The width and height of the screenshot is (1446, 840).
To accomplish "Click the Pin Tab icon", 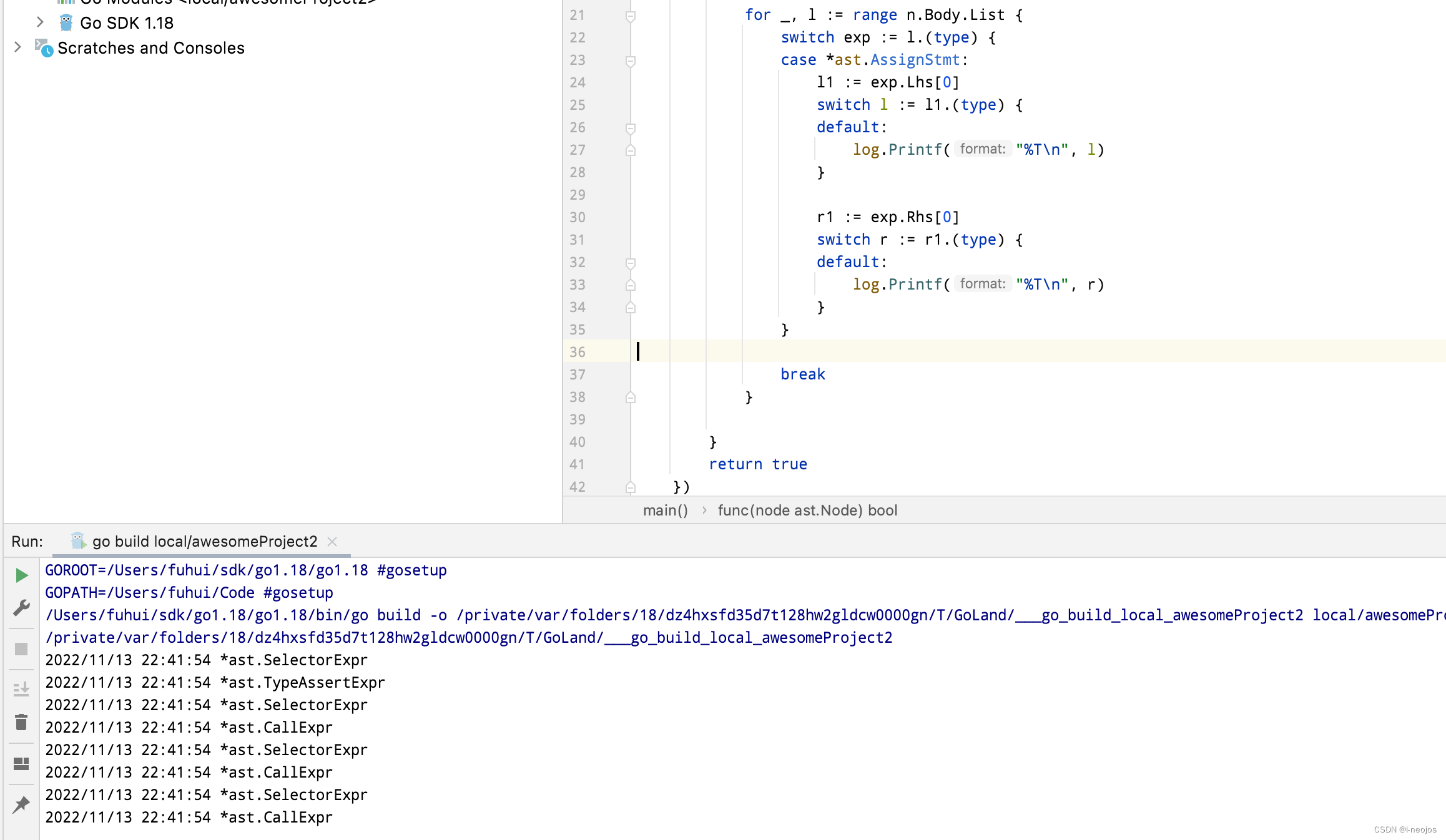I will click(x=21, y=804).
